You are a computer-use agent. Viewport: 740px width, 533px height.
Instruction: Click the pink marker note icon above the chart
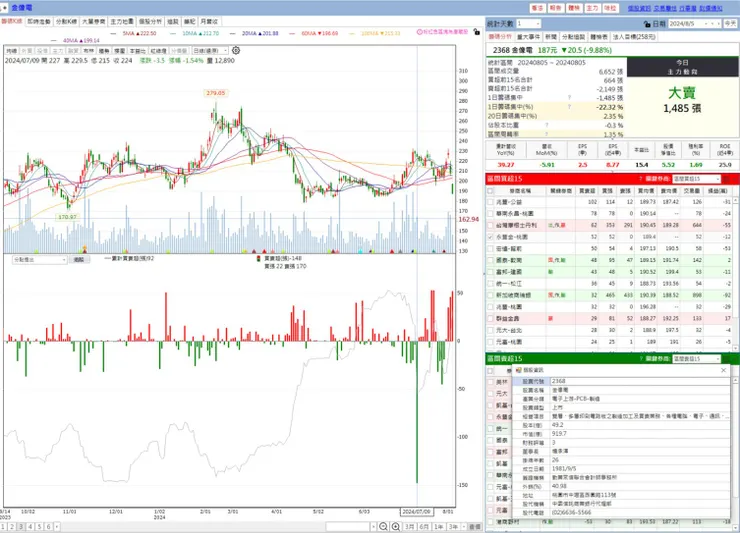point(420,32)
